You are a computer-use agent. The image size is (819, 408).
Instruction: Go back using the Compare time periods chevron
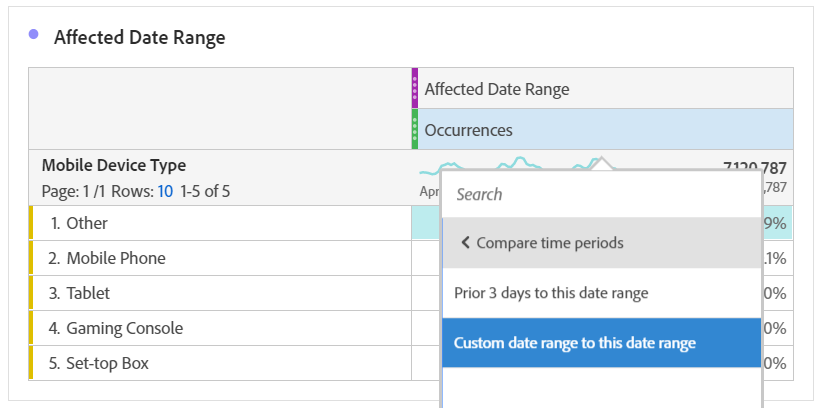[465, 243]
